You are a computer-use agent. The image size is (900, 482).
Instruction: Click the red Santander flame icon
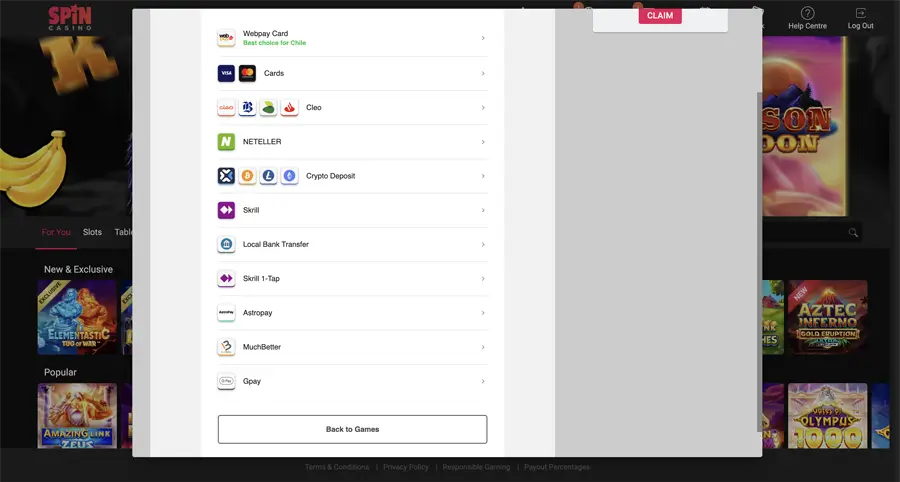coord(289,107)
